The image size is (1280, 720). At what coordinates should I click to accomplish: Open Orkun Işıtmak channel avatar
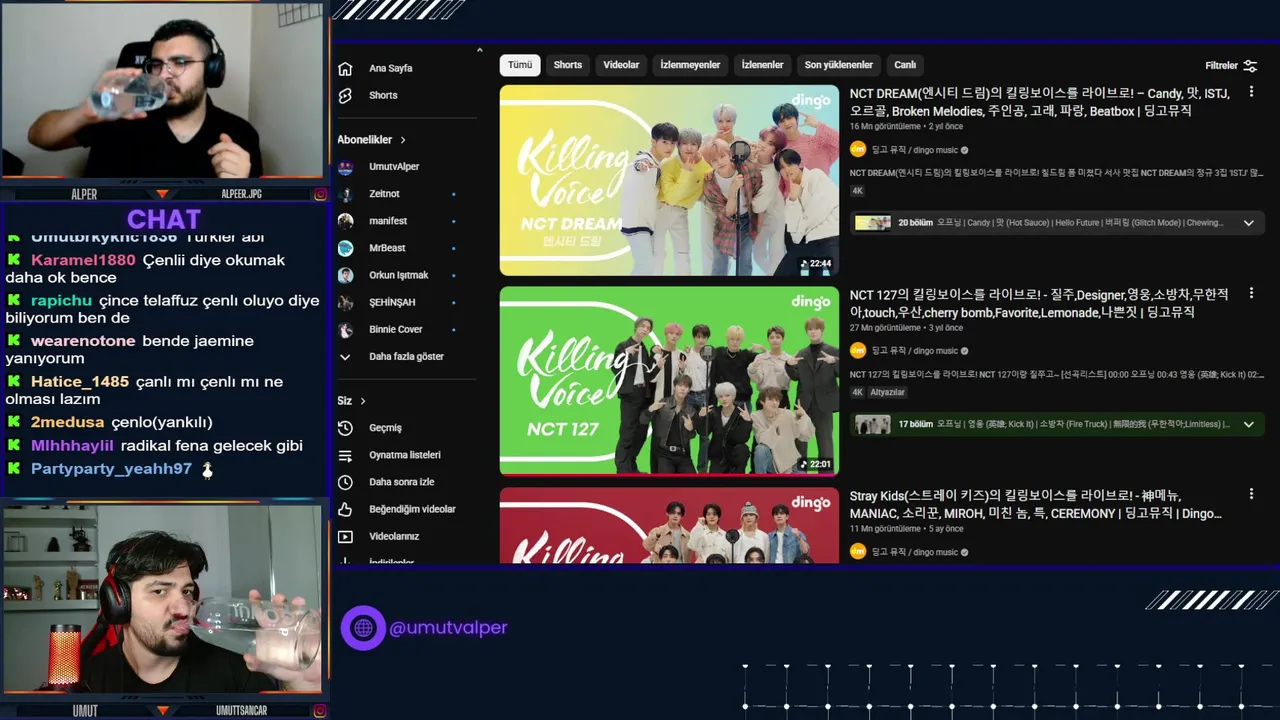coord(345,275)
